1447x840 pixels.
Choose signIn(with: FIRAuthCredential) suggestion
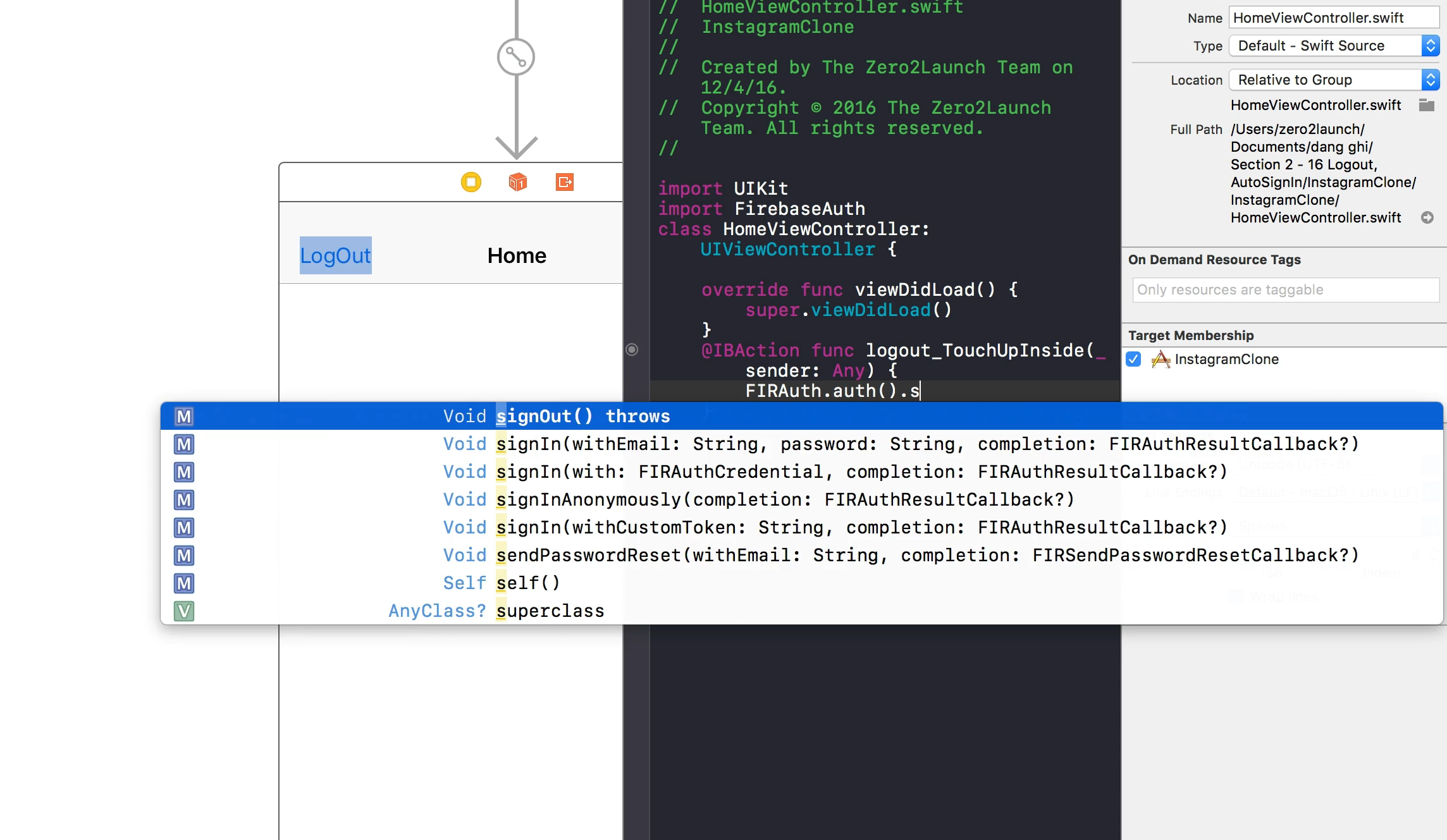pos(801,472)
